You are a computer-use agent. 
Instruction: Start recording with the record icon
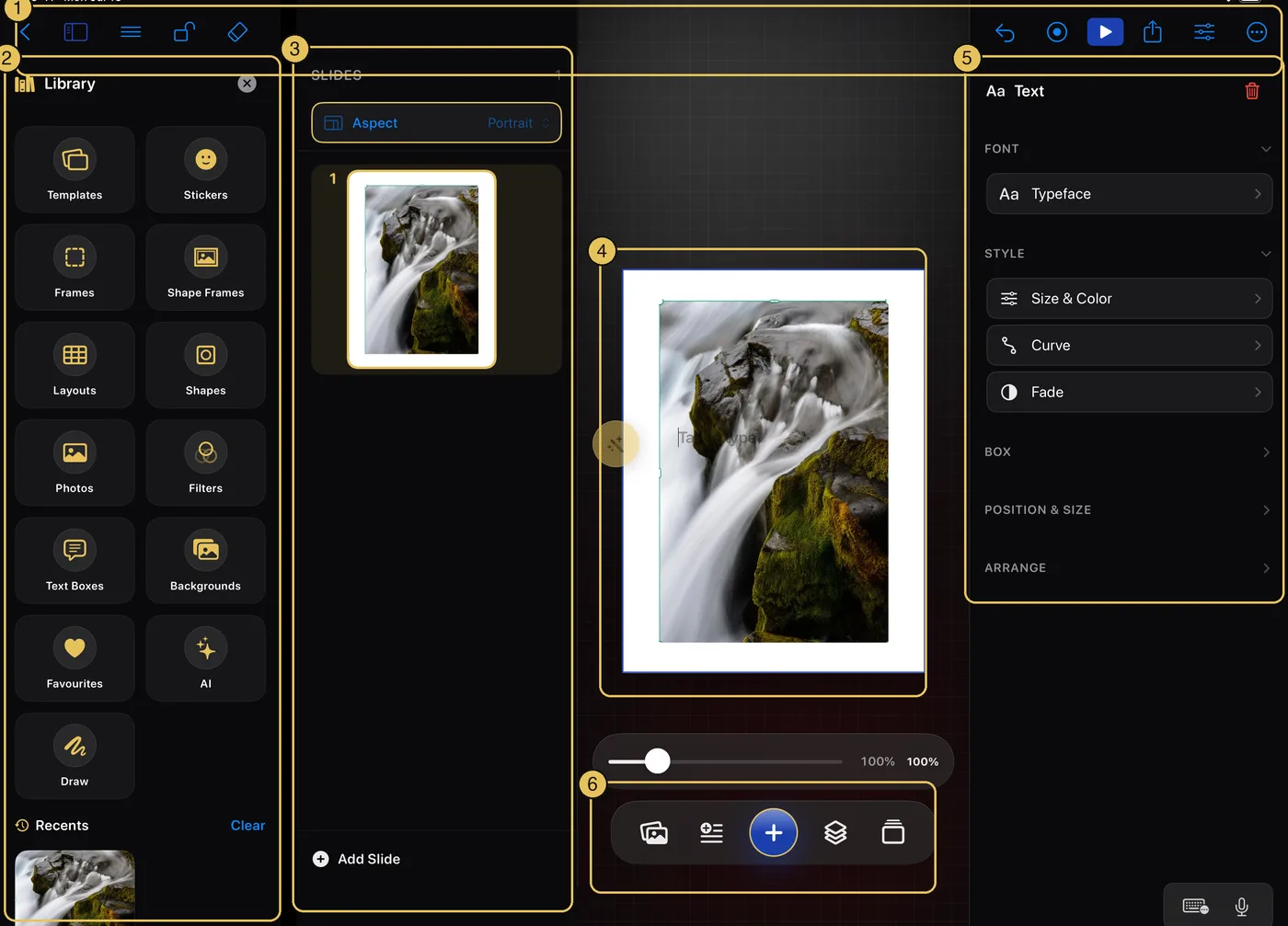1057,33
